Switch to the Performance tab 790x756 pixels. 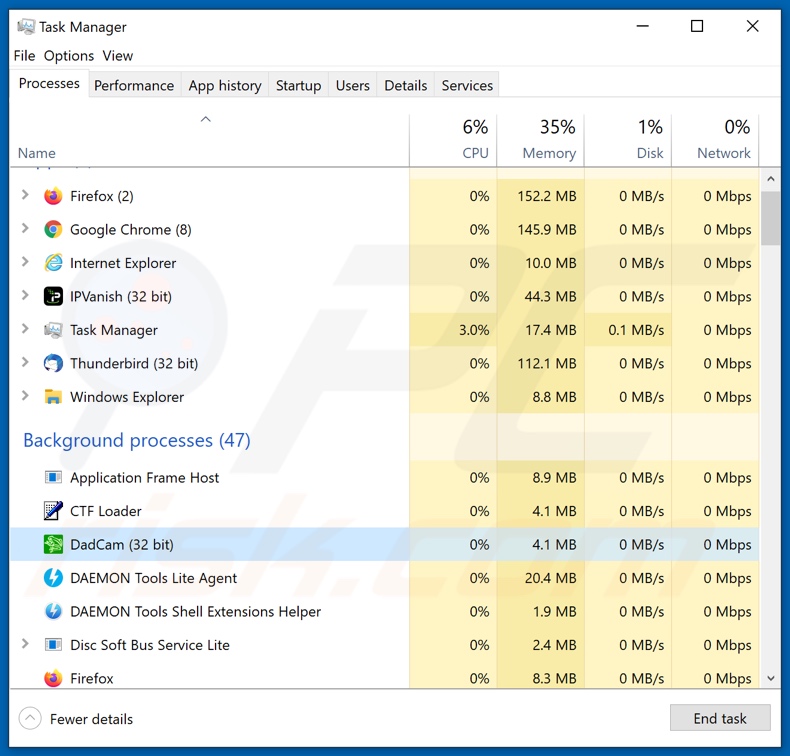(x=134, y=85)
